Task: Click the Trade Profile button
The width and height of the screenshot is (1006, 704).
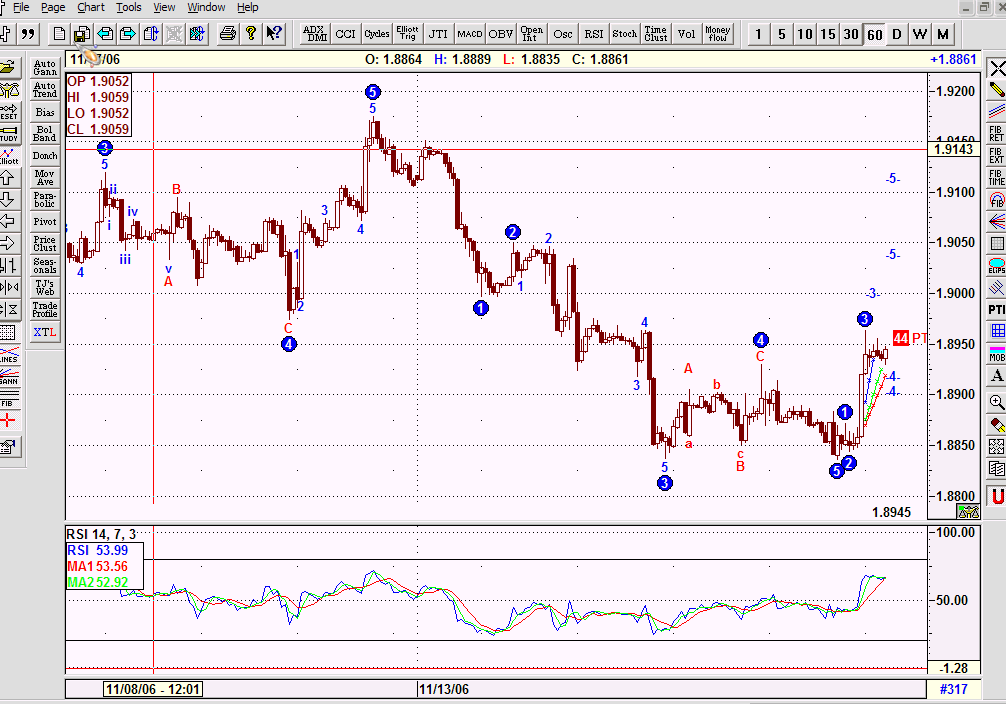Action: click(x=45, y=310)
